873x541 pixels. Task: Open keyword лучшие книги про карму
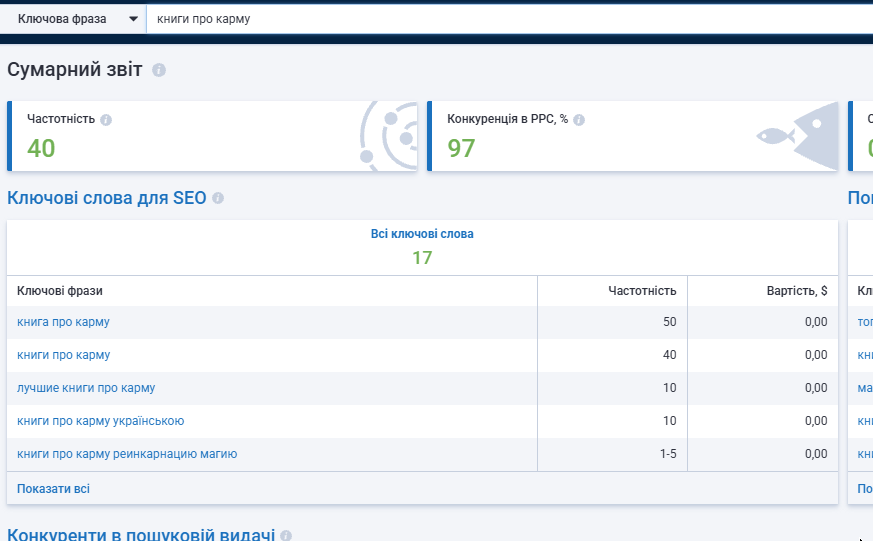coord(86,388)
